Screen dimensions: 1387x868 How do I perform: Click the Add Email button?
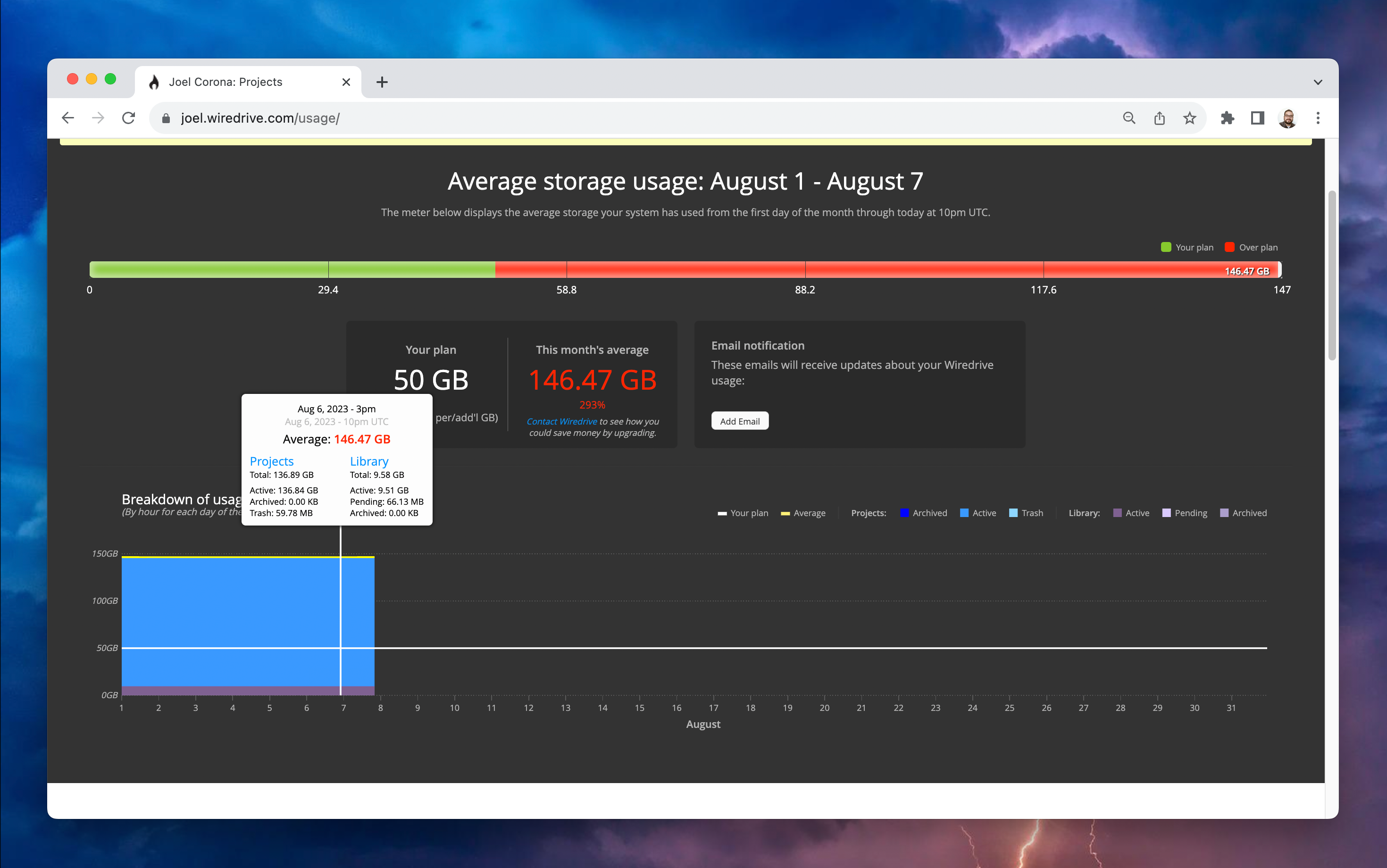click(x=740, y=421)
